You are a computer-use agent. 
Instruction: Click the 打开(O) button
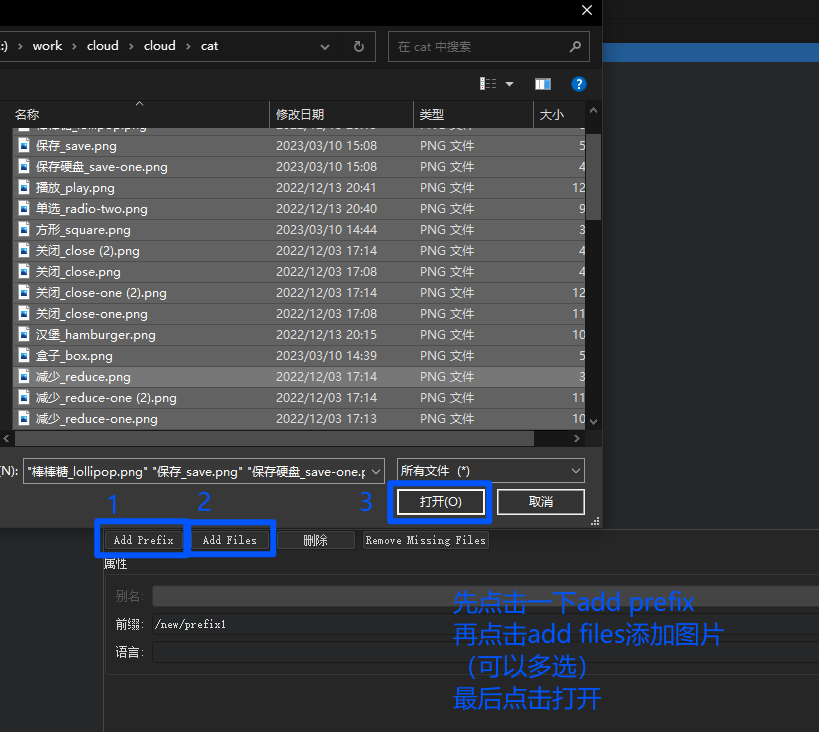tap(440, 502)
